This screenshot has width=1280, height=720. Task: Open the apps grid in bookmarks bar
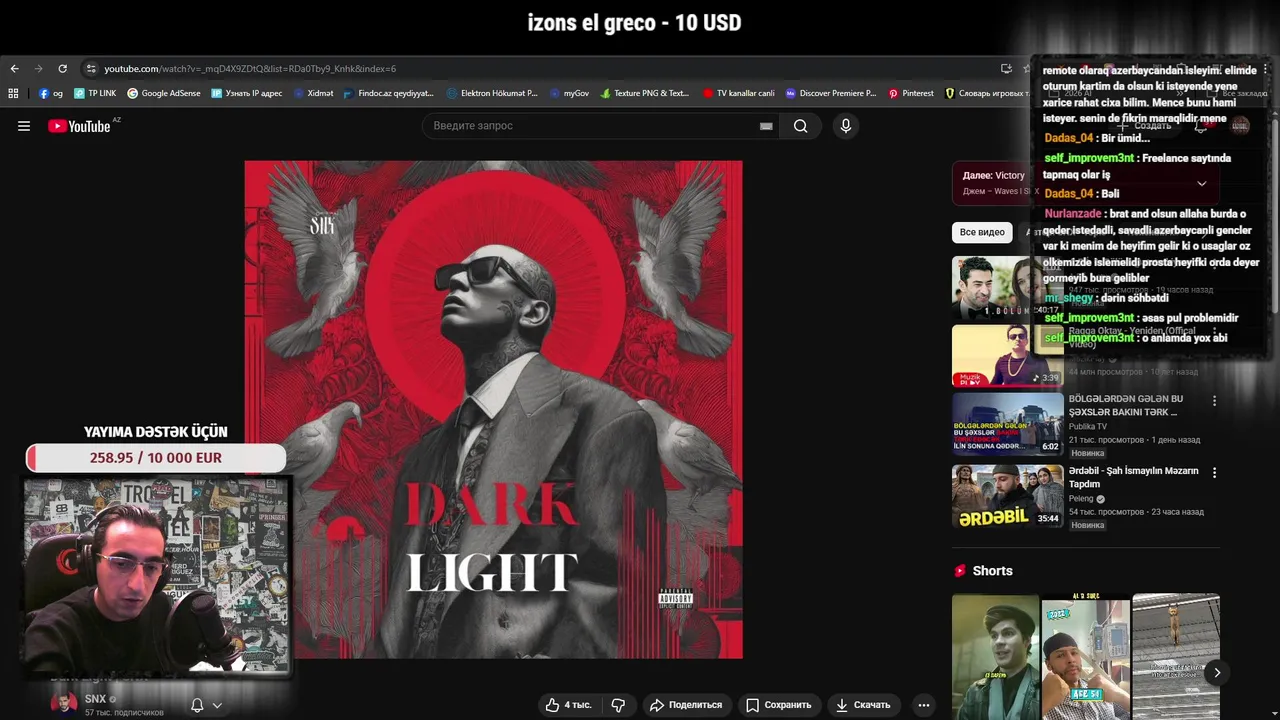point(13,93)
